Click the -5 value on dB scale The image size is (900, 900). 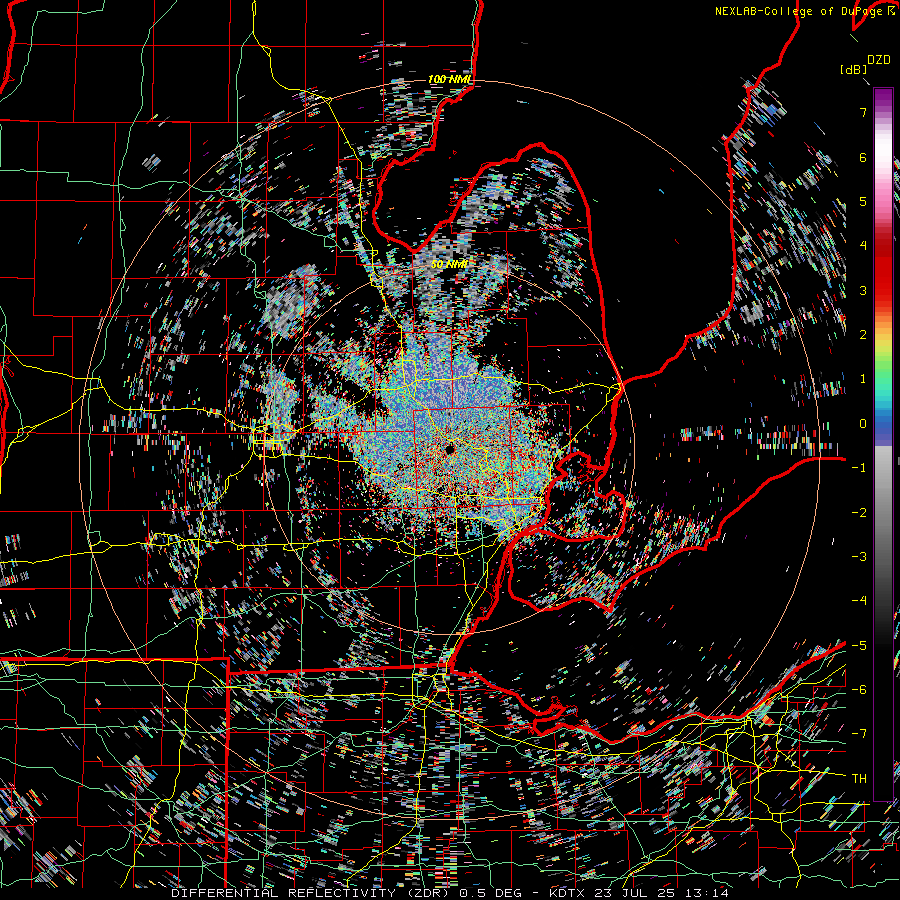click(x=859, y=646)
